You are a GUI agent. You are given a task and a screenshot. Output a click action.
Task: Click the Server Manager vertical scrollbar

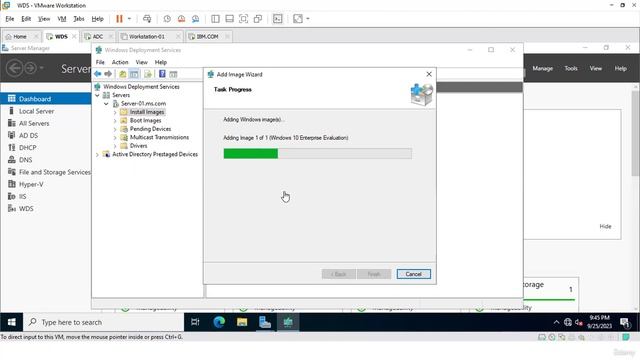[636, 133]
